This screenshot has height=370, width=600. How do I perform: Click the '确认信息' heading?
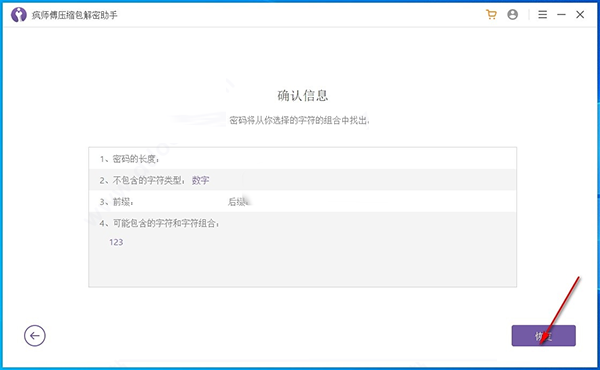coord(303,96)
